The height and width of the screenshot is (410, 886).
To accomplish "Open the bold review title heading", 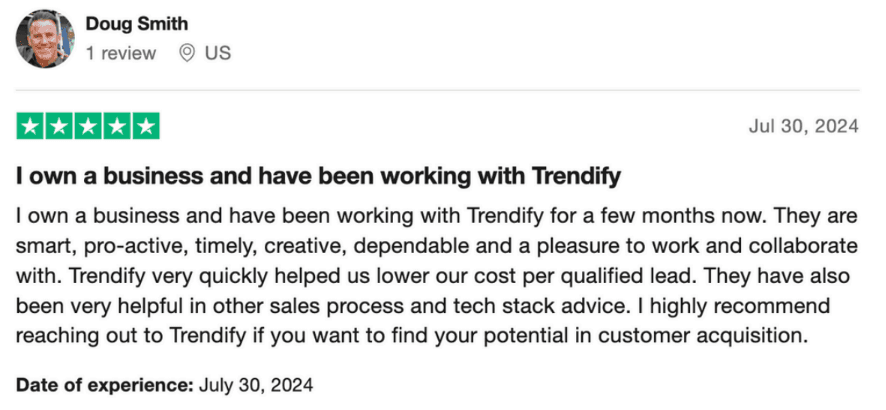I will 319,177.
